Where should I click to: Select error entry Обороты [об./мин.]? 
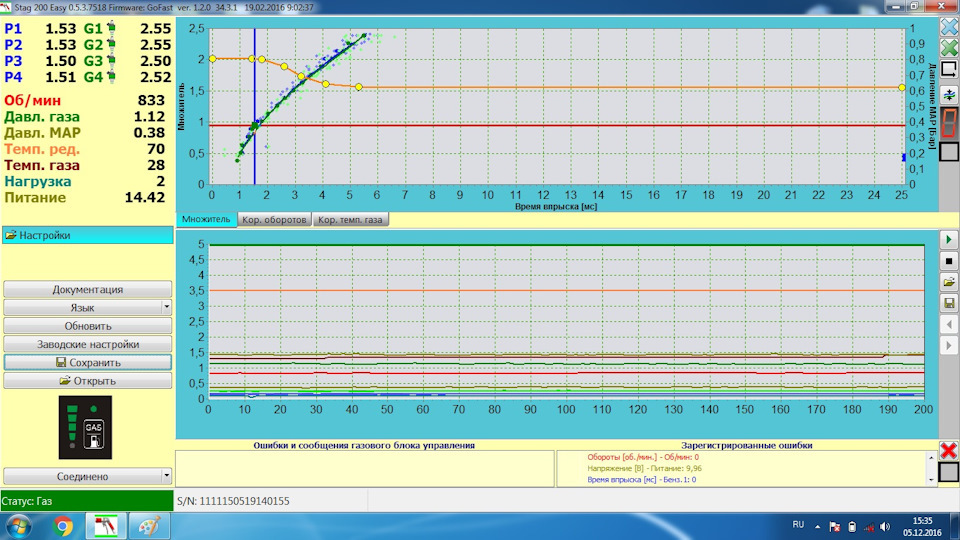tap(643, 457)
